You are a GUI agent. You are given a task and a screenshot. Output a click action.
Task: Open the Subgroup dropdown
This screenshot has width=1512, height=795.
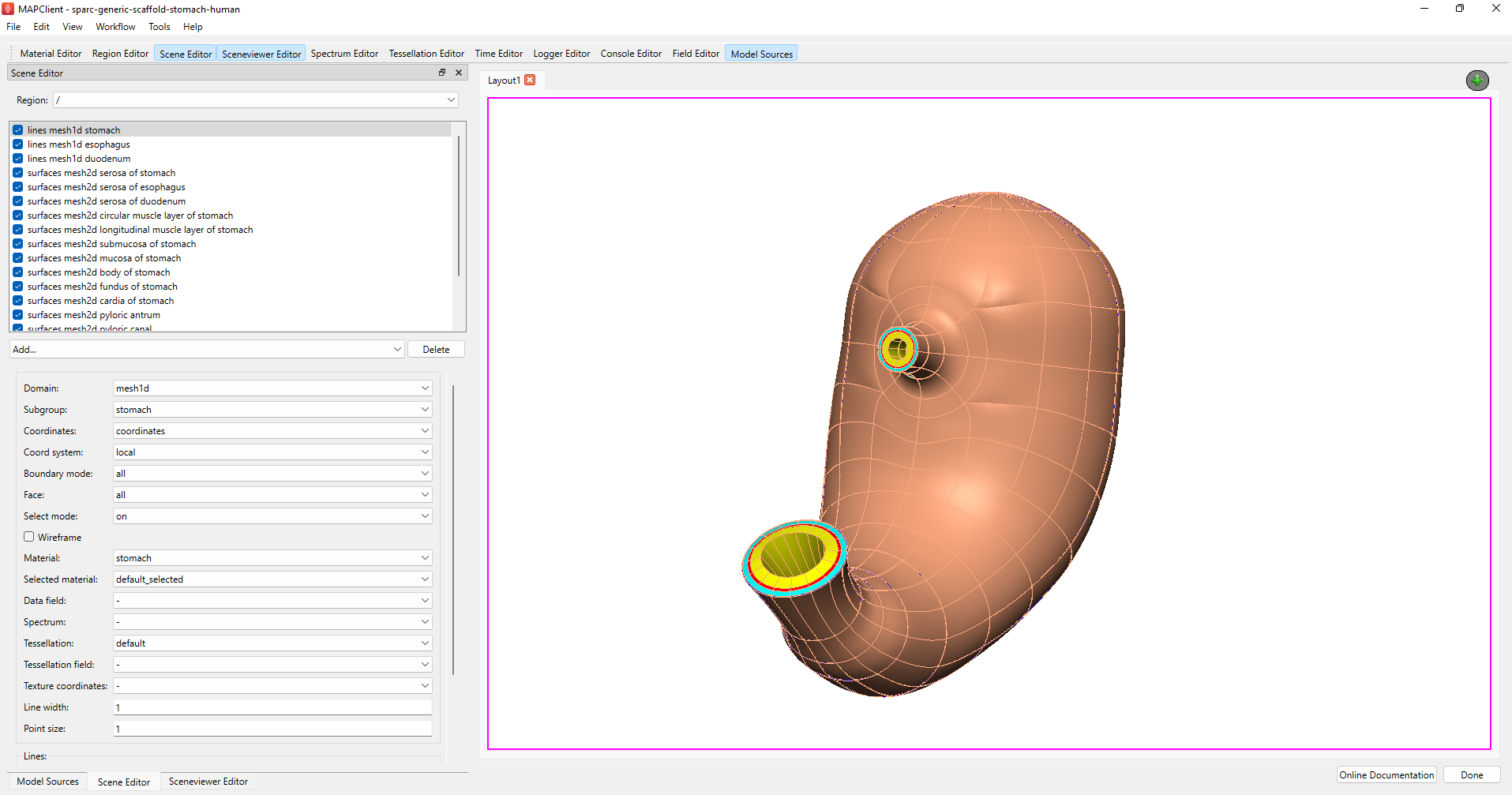[x=272, y=410]
